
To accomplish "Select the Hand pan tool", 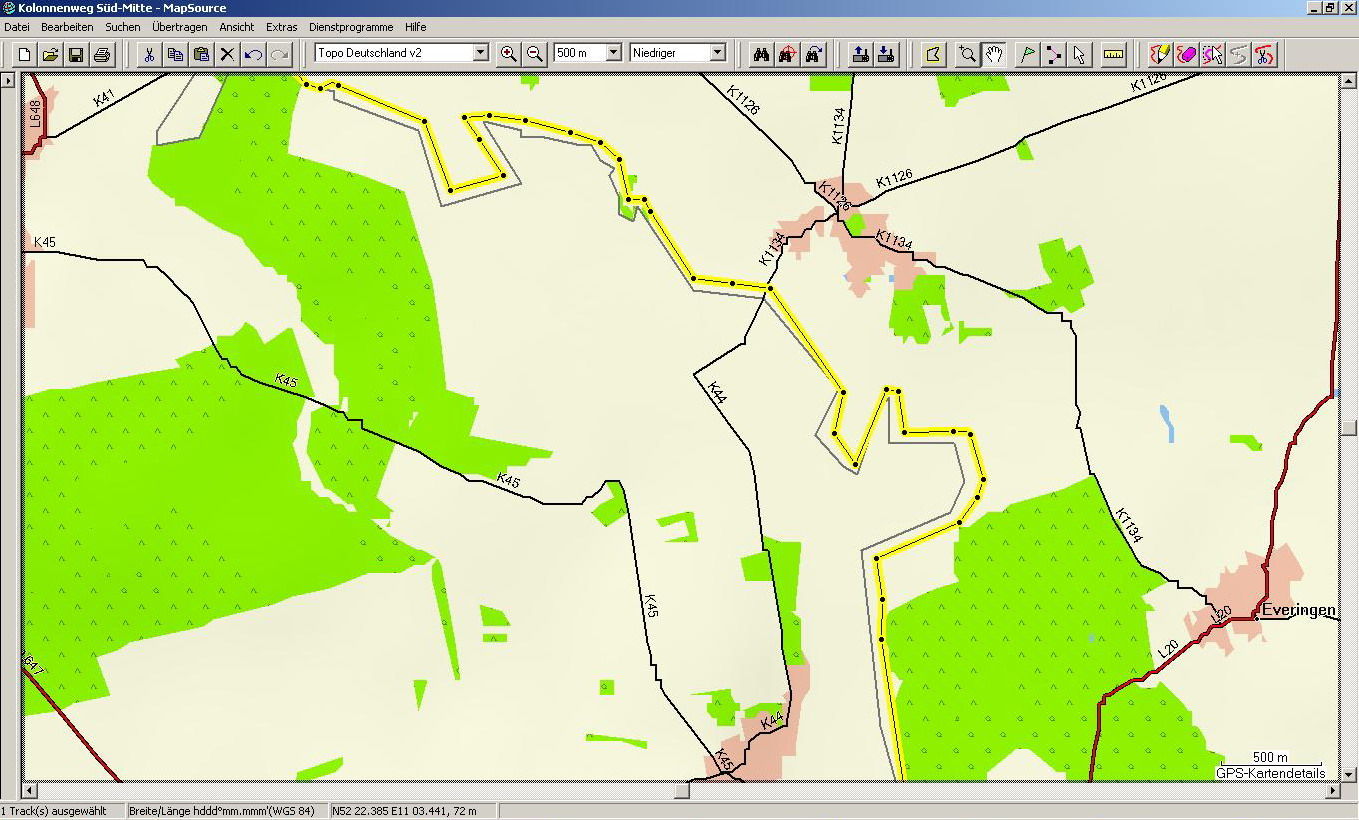I will [993, 54].
